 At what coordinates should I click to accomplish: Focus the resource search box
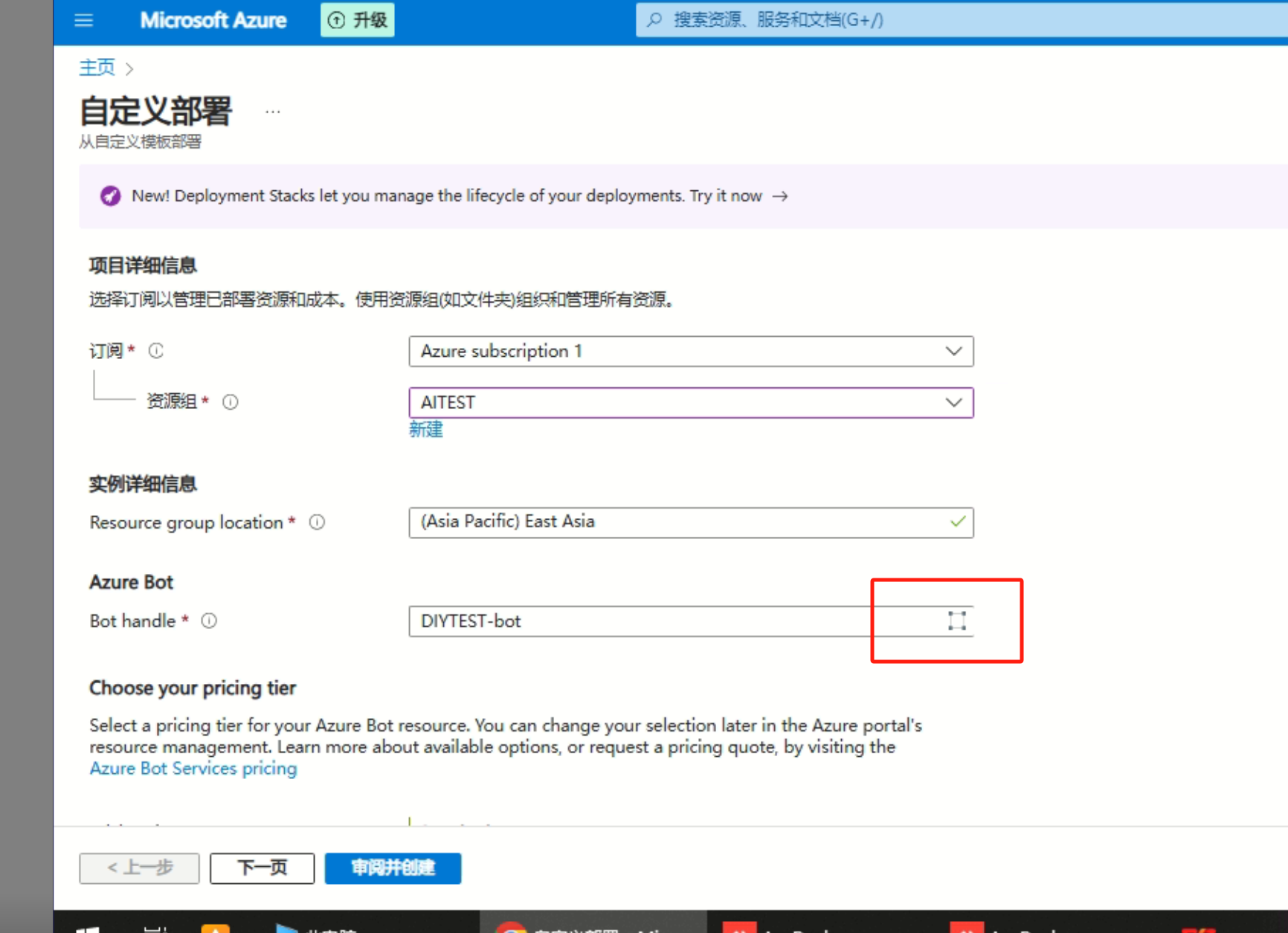962,20
